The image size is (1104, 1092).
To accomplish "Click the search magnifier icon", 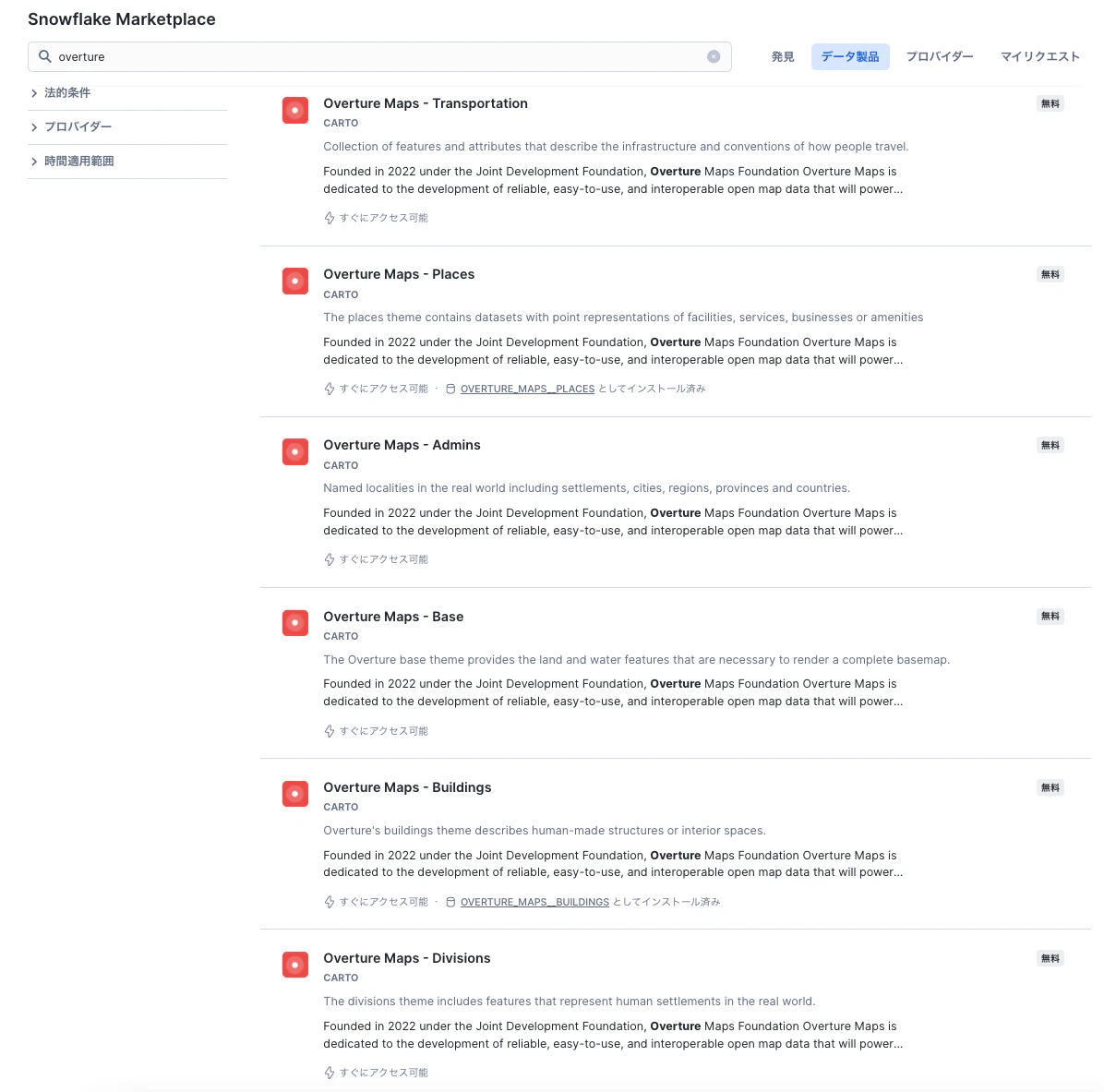I will tap(44, 56).
